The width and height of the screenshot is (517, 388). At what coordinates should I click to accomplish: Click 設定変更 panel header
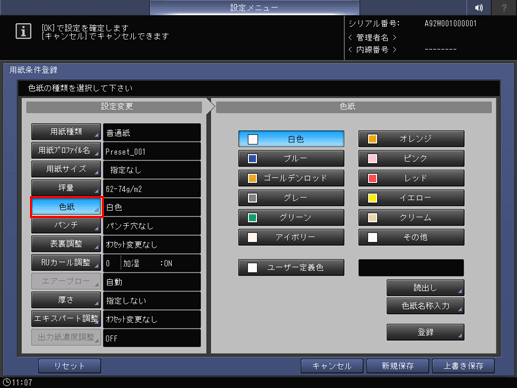coord(114,107)
